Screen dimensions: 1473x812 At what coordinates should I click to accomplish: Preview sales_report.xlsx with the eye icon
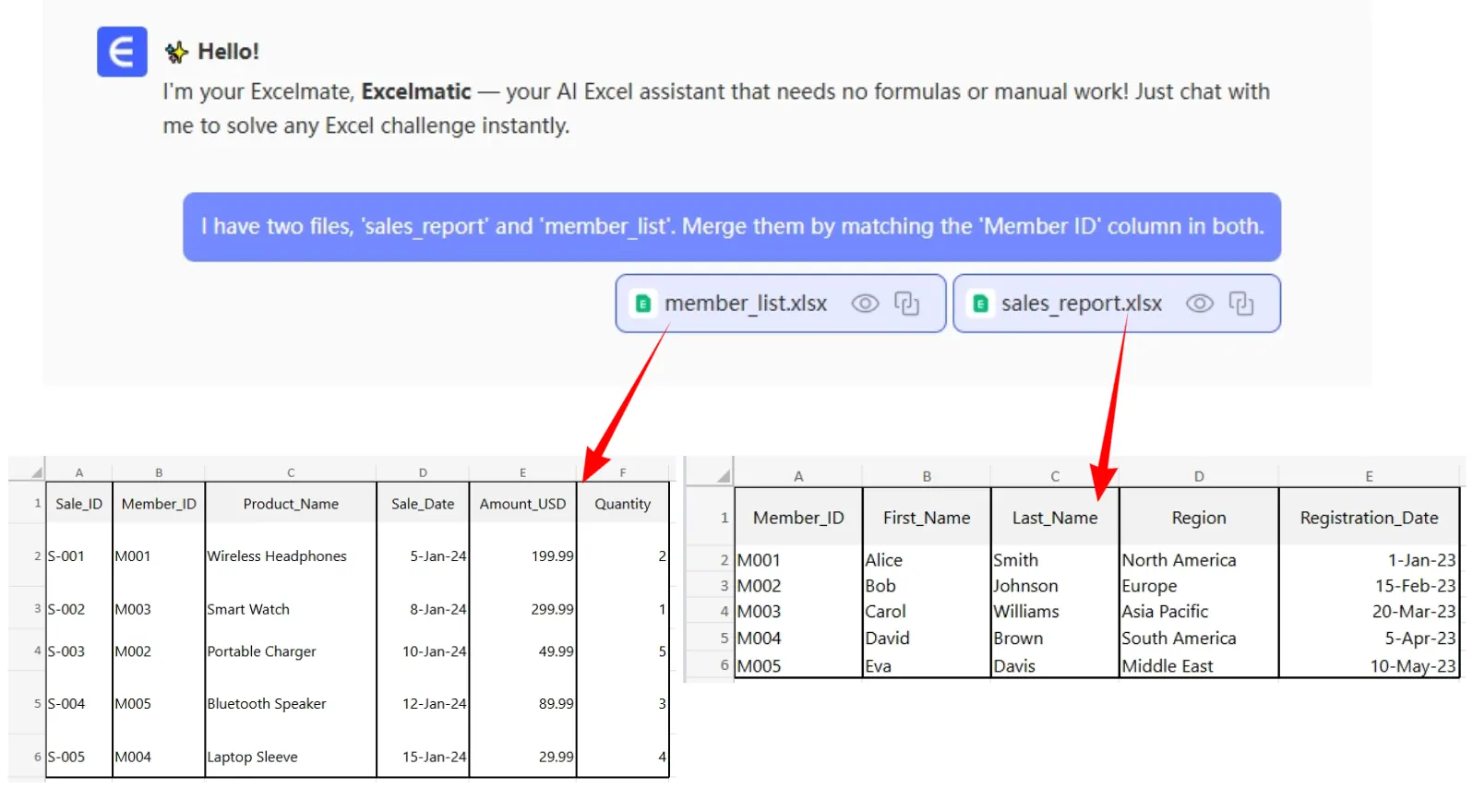pos(1198,304)
